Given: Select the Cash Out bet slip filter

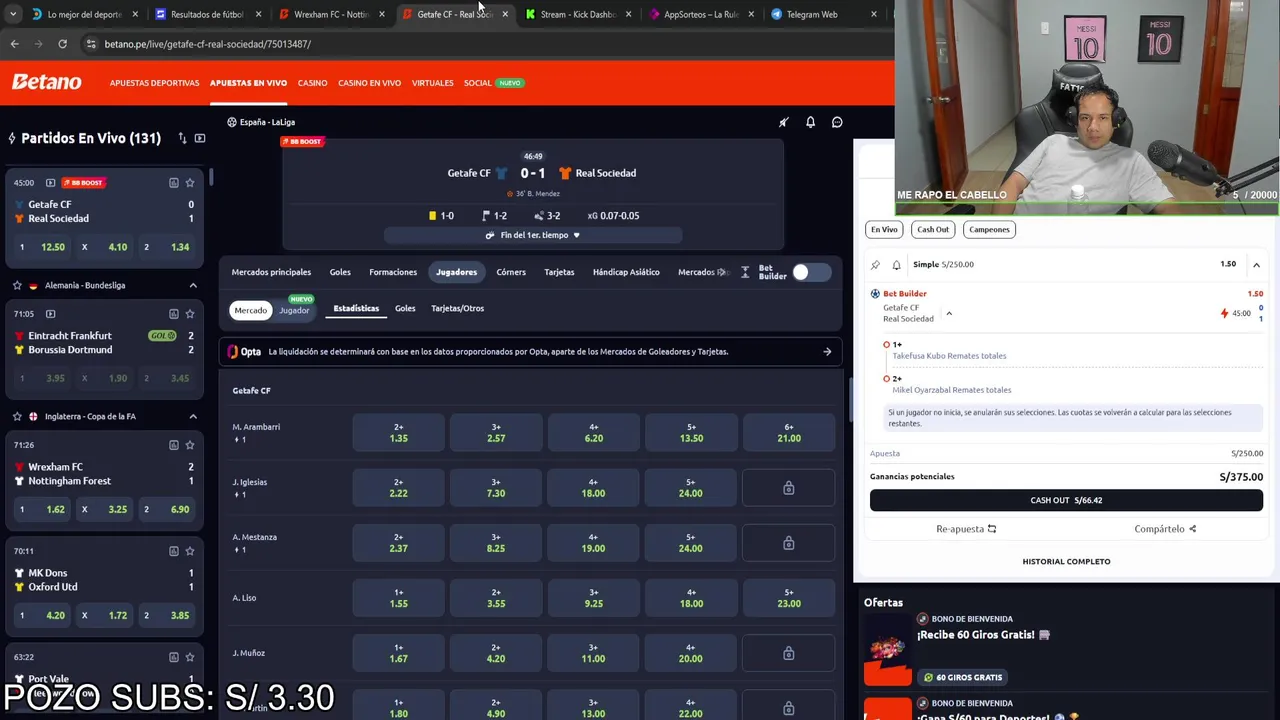Looking at the screenshot, I should click(x=933, y=229).
